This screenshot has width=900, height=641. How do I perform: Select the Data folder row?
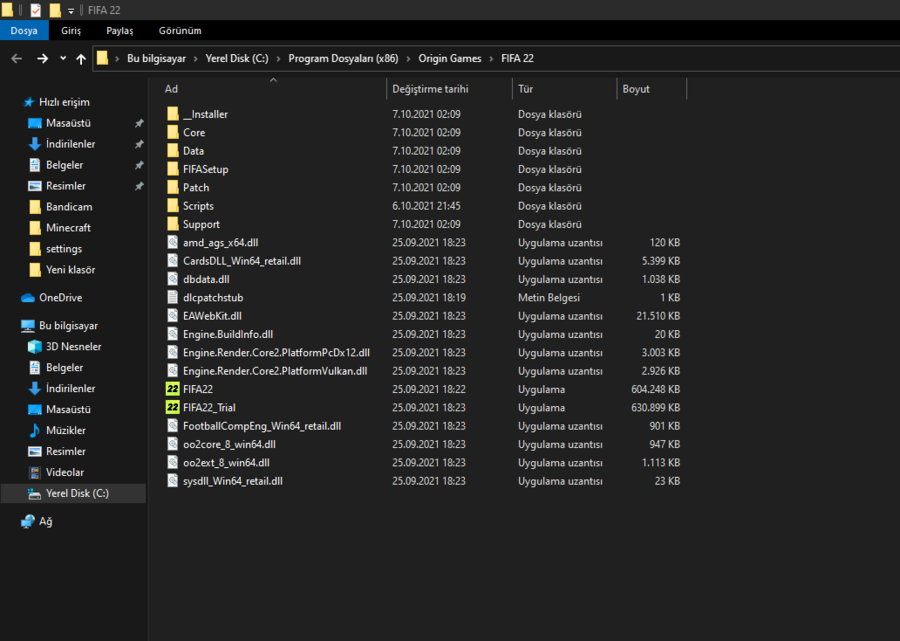point(193,151)
